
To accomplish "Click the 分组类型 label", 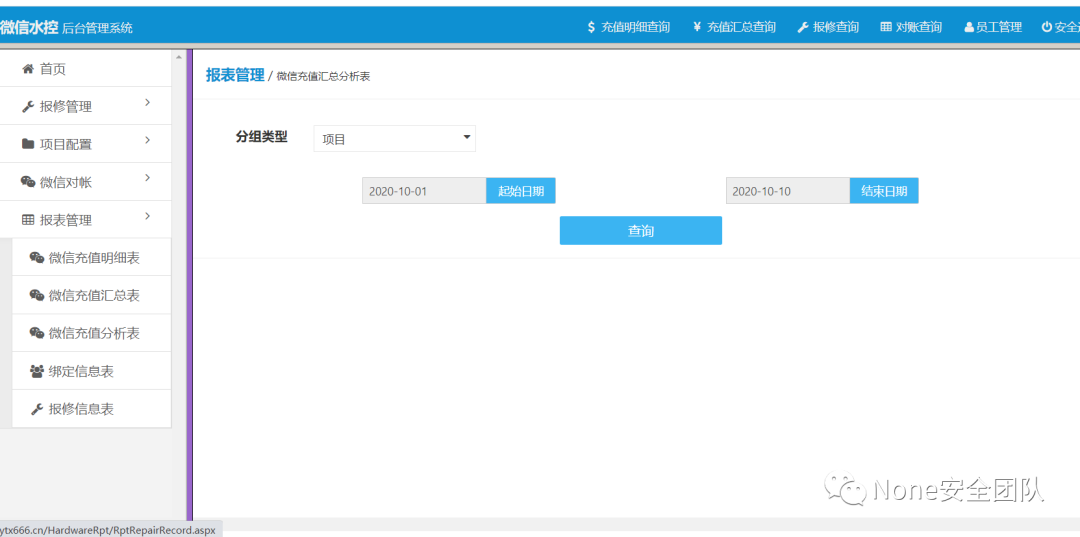I will coord(261,136).
